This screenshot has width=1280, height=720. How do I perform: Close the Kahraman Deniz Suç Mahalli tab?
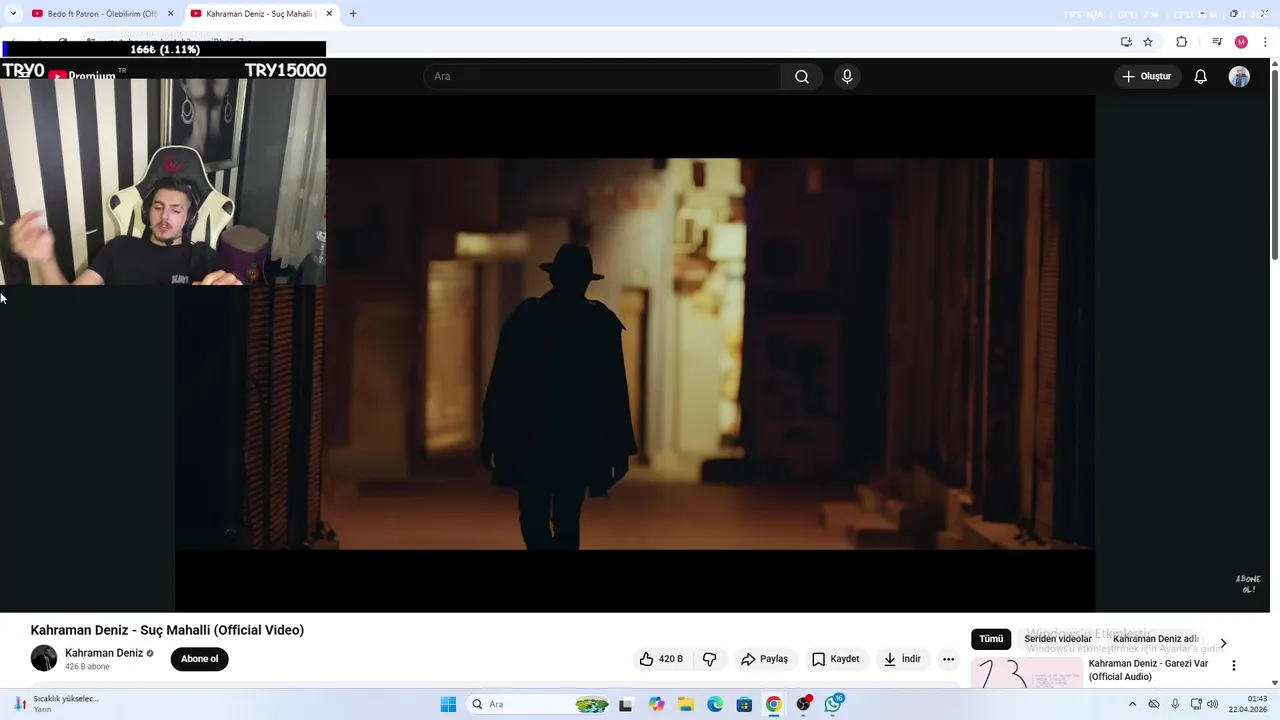[x=329, y=14]
